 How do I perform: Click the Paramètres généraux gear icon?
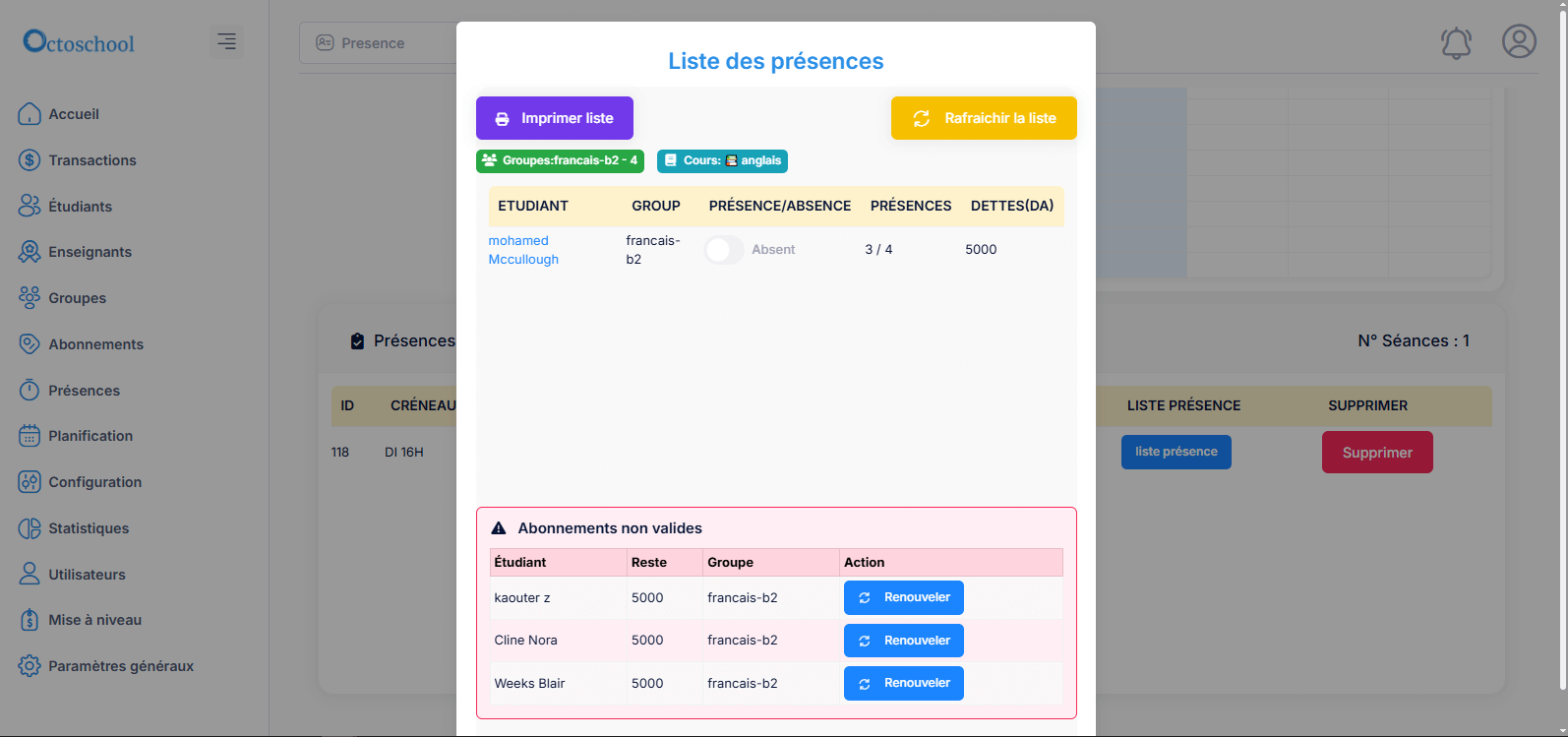tap(30, 666)
